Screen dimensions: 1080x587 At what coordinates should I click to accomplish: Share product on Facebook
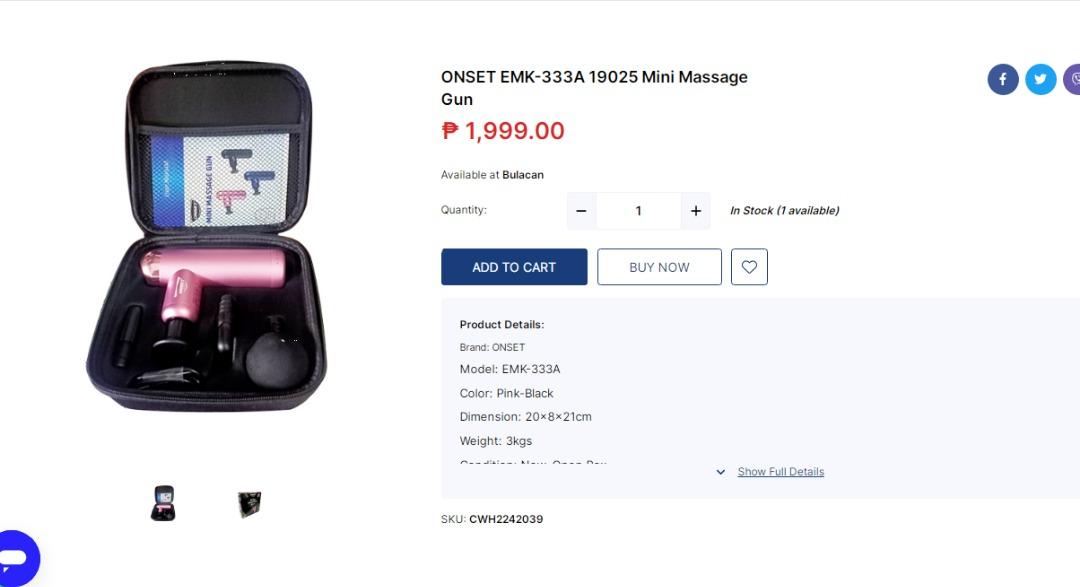1003,79
